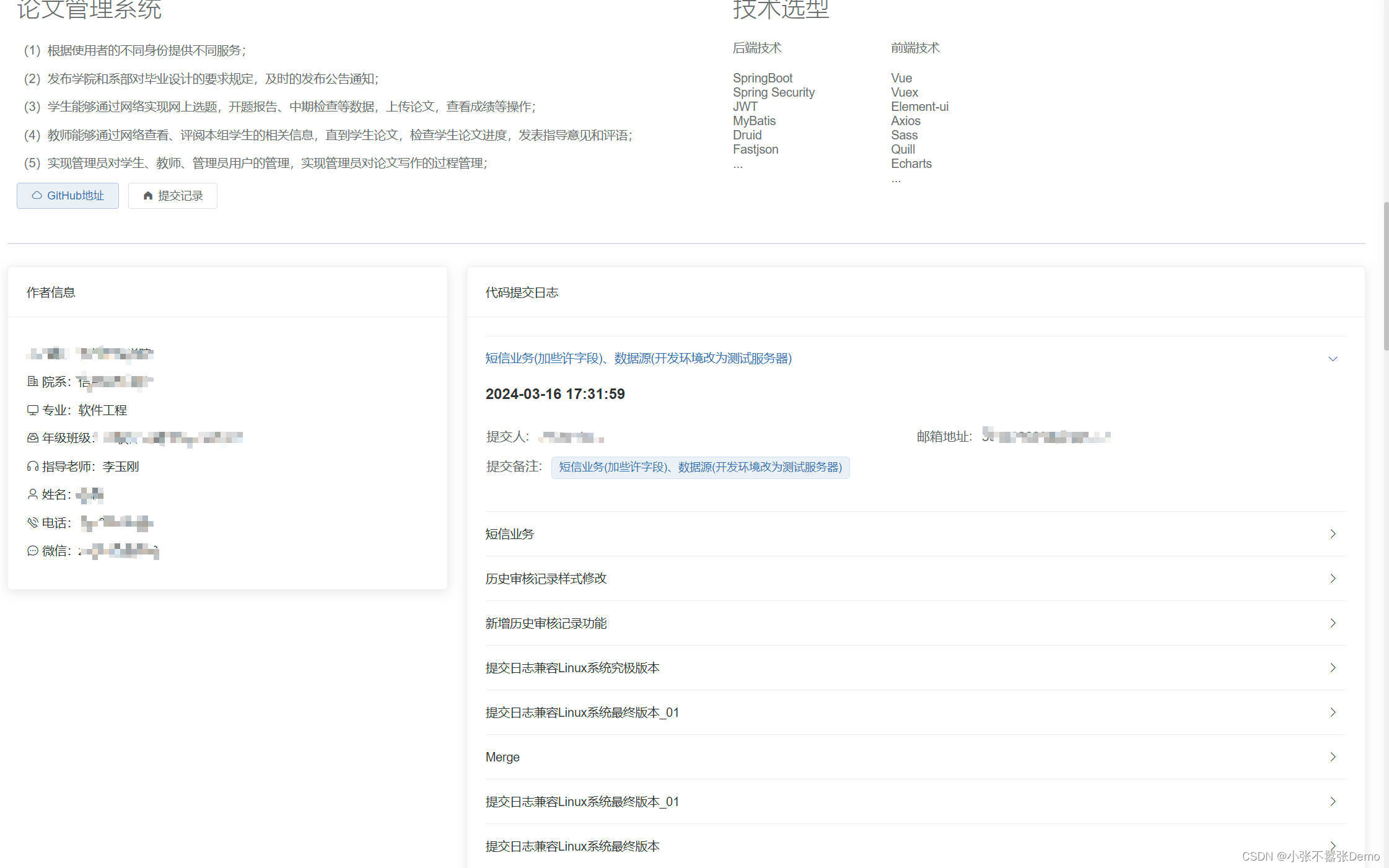Expand the 历史审核记录样式修改 commit row

[1333, 579]
